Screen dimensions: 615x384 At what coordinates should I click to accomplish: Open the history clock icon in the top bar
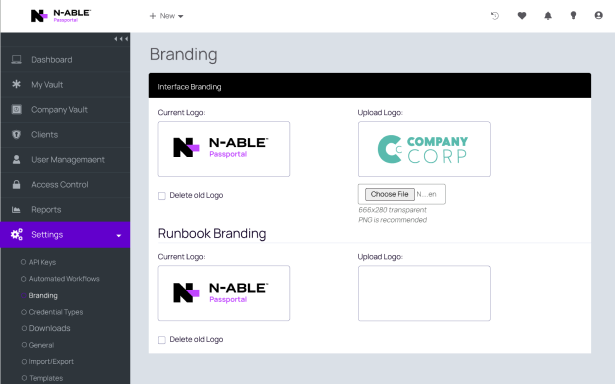coord(495,16)
